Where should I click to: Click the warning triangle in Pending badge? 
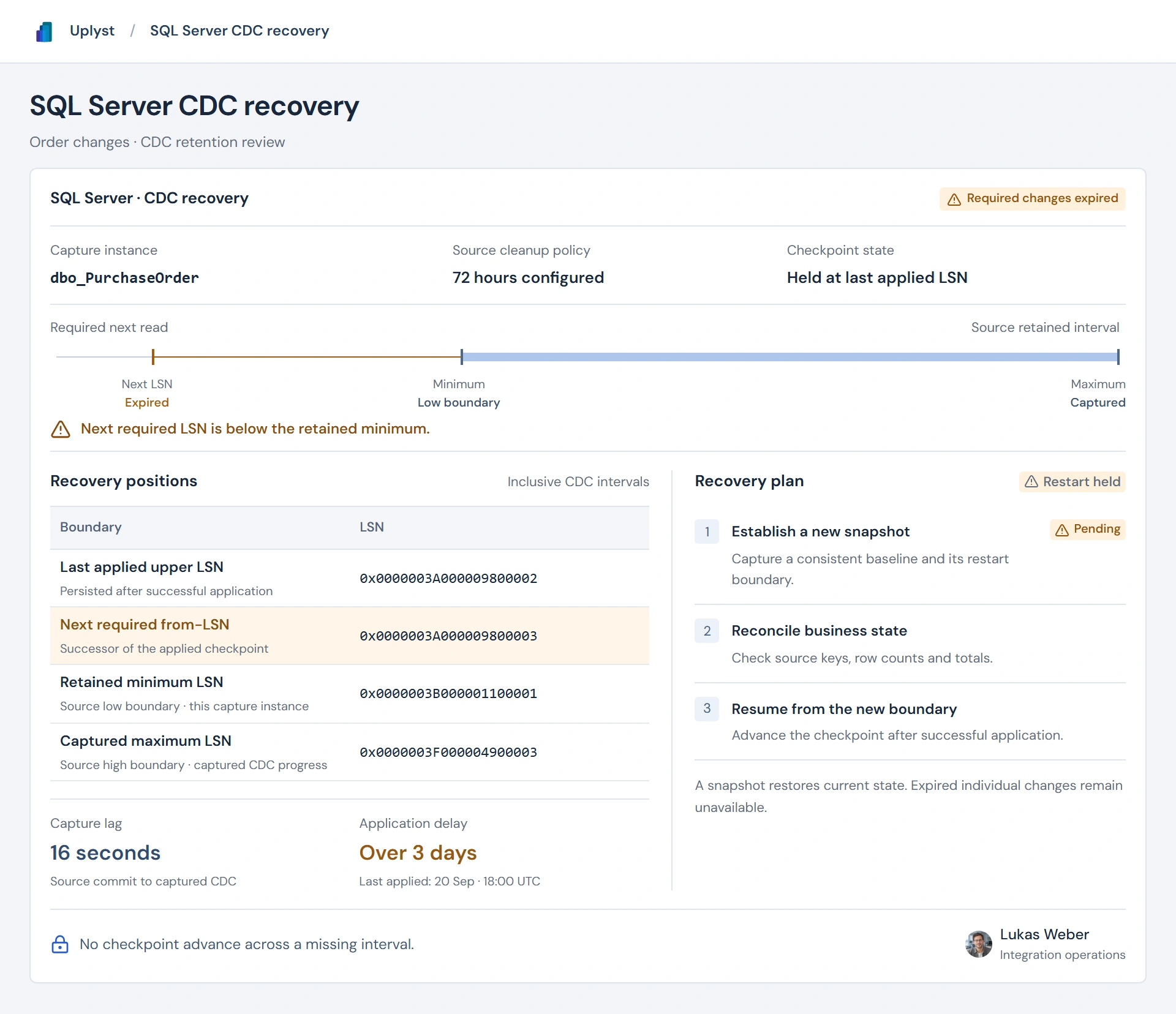(1062, 530)
